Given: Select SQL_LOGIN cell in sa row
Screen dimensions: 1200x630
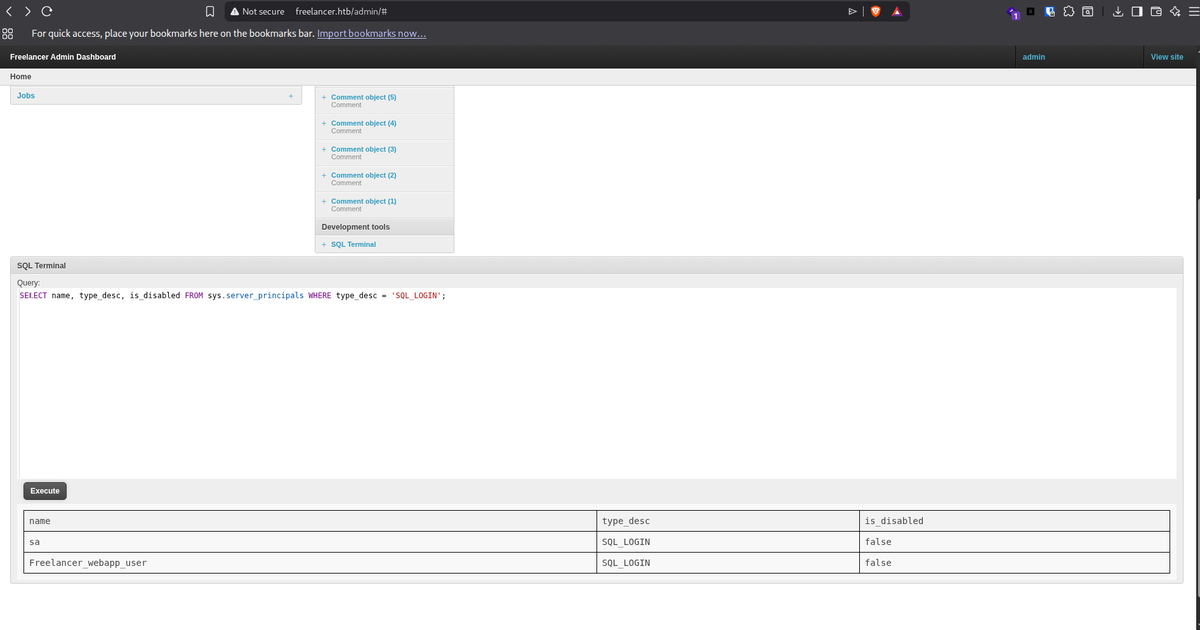Looking at the screenshot, I should [x=728, y=542].
